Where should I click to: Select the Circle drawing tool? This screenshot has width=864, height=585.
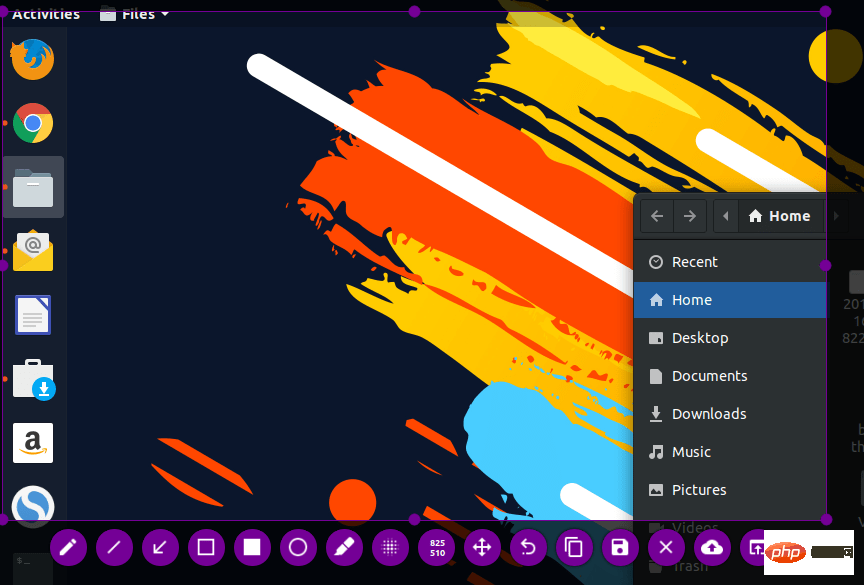[298, 548]
